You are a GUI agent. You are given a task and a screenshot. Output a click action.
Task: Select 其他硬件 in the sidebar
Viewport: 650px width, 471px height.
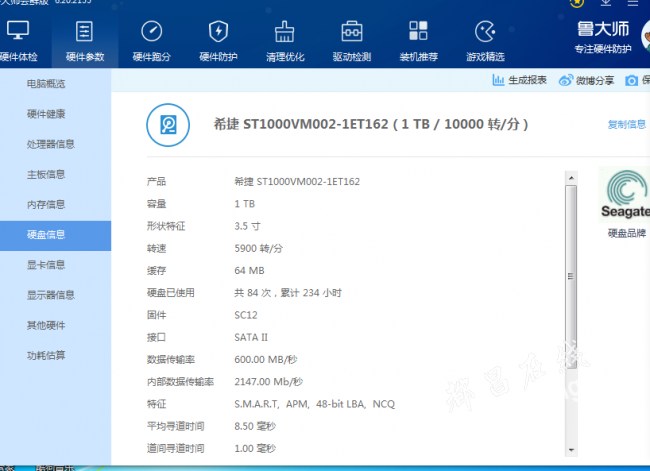pyautogui.click(x=56, y=325)
